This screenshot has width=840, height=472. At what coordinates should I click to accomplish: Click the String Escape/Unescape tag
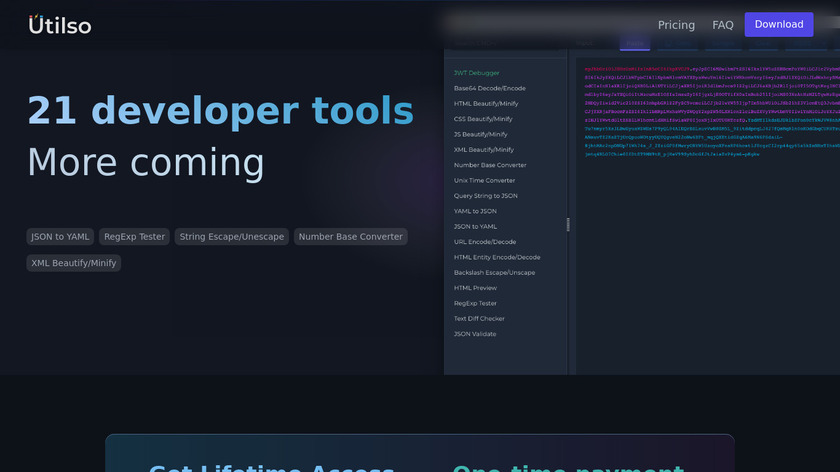pos(232,237)
